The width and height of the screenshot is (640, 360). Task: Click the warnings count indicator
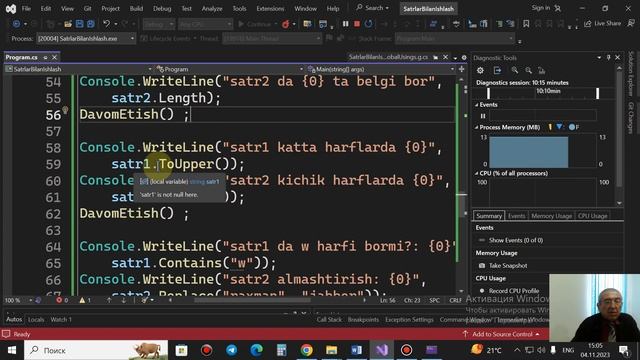tap(85, 300)
